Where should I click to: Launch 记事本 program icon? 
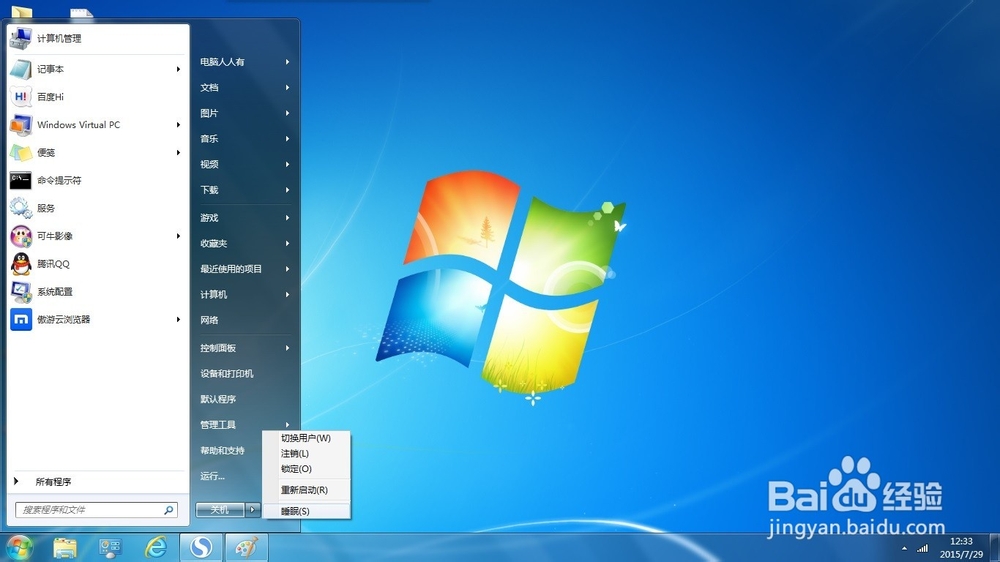pos(20,69)
